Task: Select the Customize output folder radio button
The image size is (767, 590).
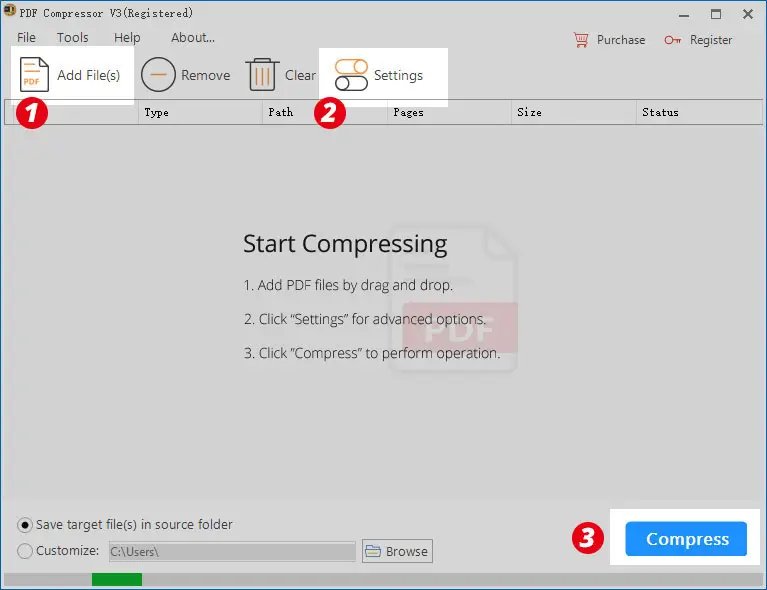Action: click(x=24, y=551)
